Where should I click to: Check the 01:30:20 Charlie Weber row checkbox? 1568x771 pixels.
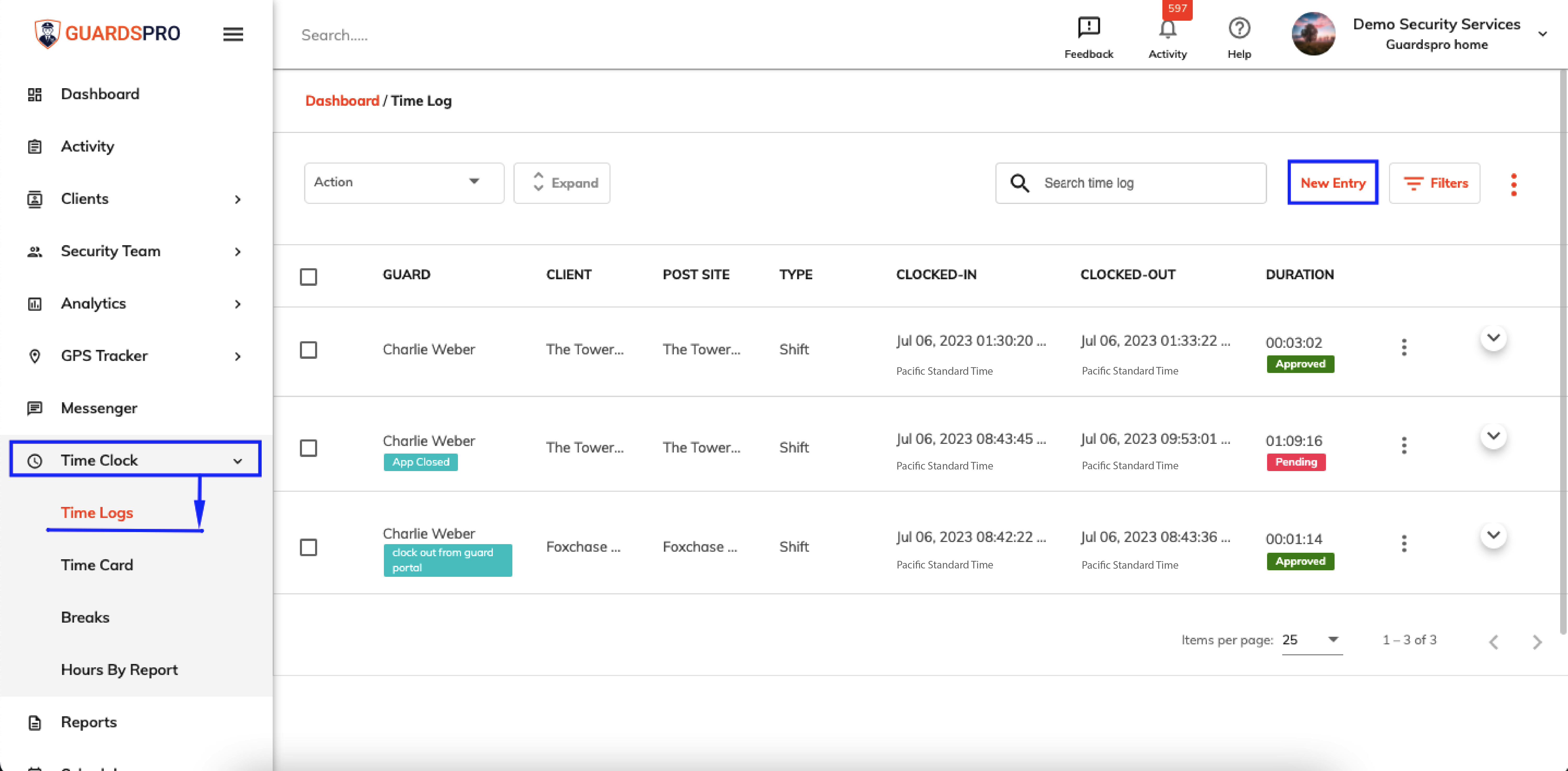point(309,350)
